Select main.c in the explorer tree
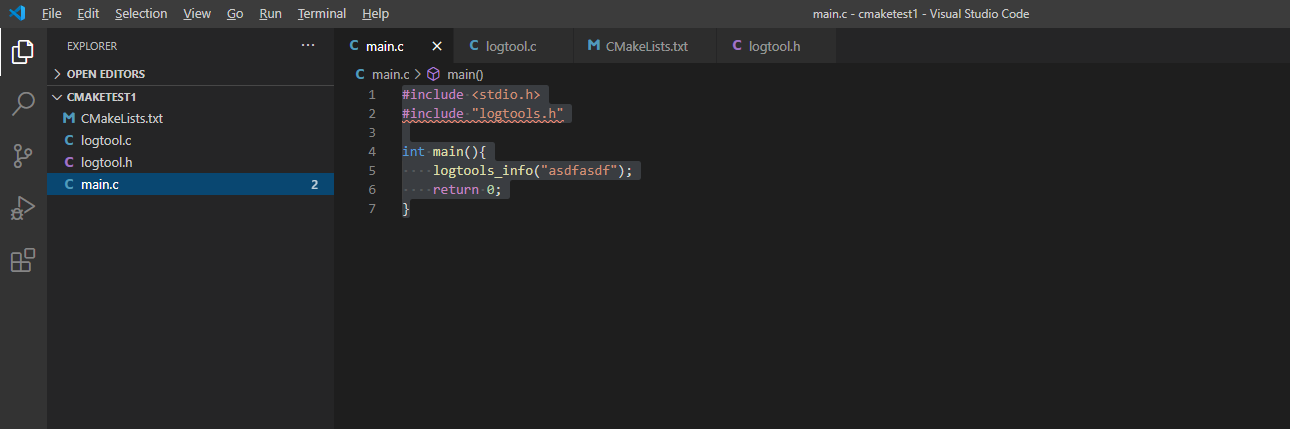This screenshot has height=429, width=1290. point(190,184)
